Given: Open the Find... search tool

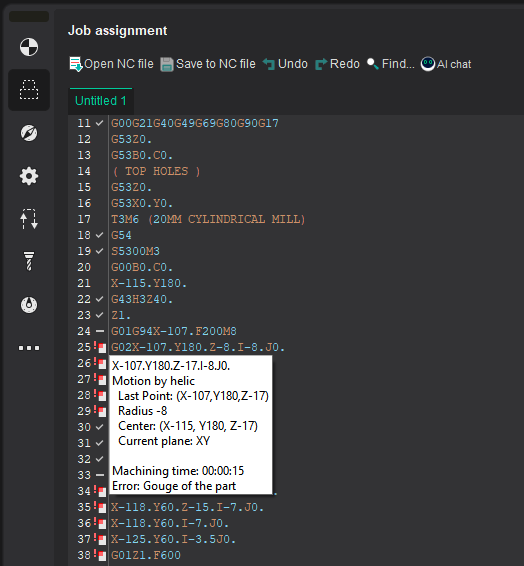Looking at the screenshot, I should coord(391,64).
